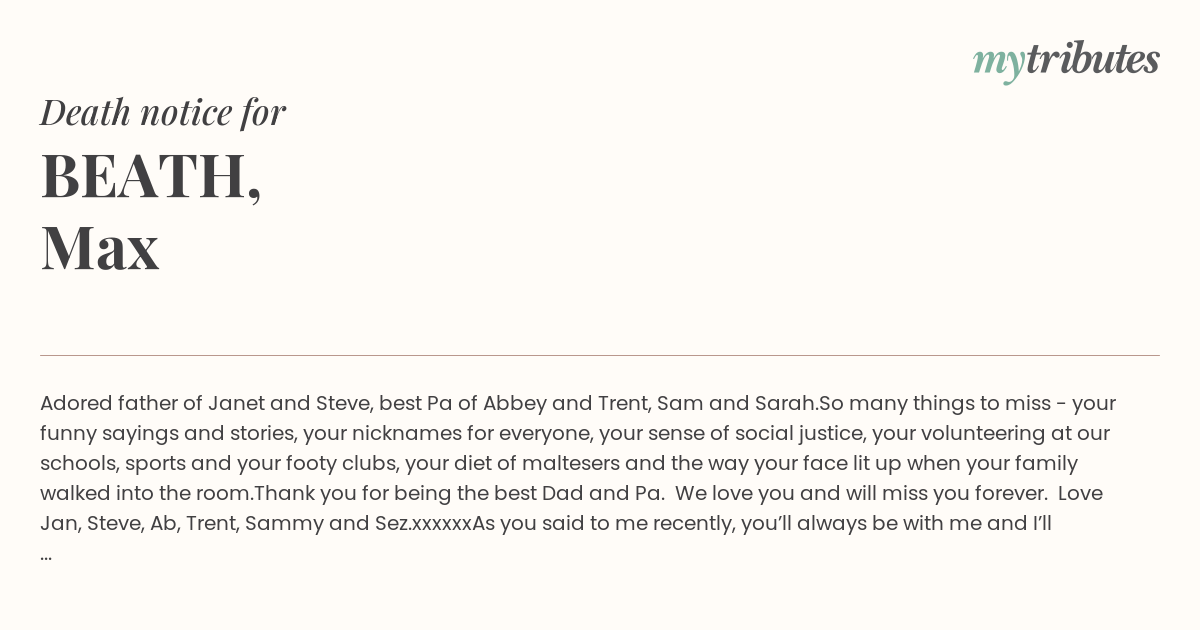
Task: Click the first name Max heading
Action: pos(100,248)
